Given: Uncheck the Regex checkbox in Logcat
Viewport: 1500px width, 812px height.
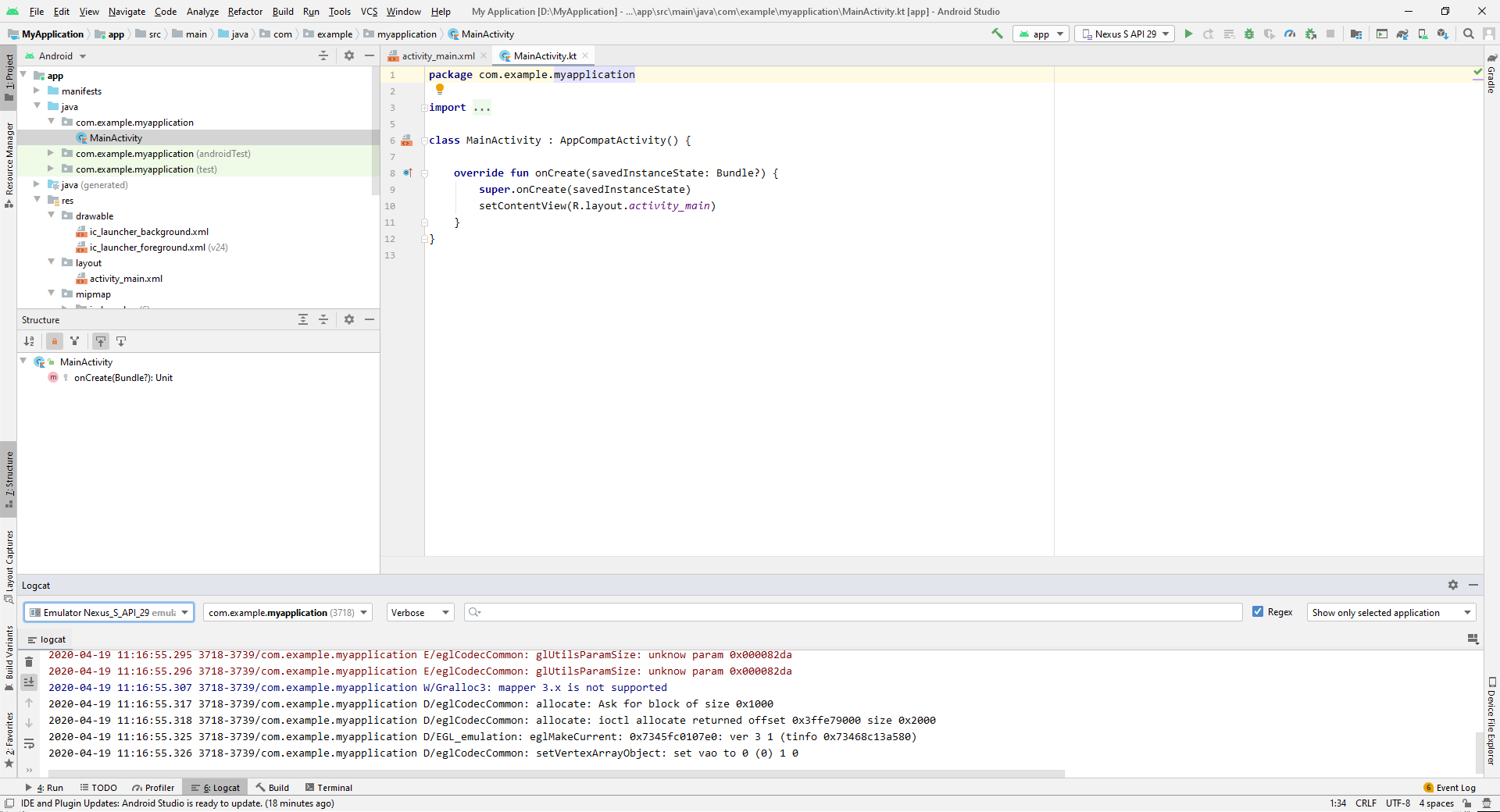Looking at the screenshot, I should click(1258, 612).
